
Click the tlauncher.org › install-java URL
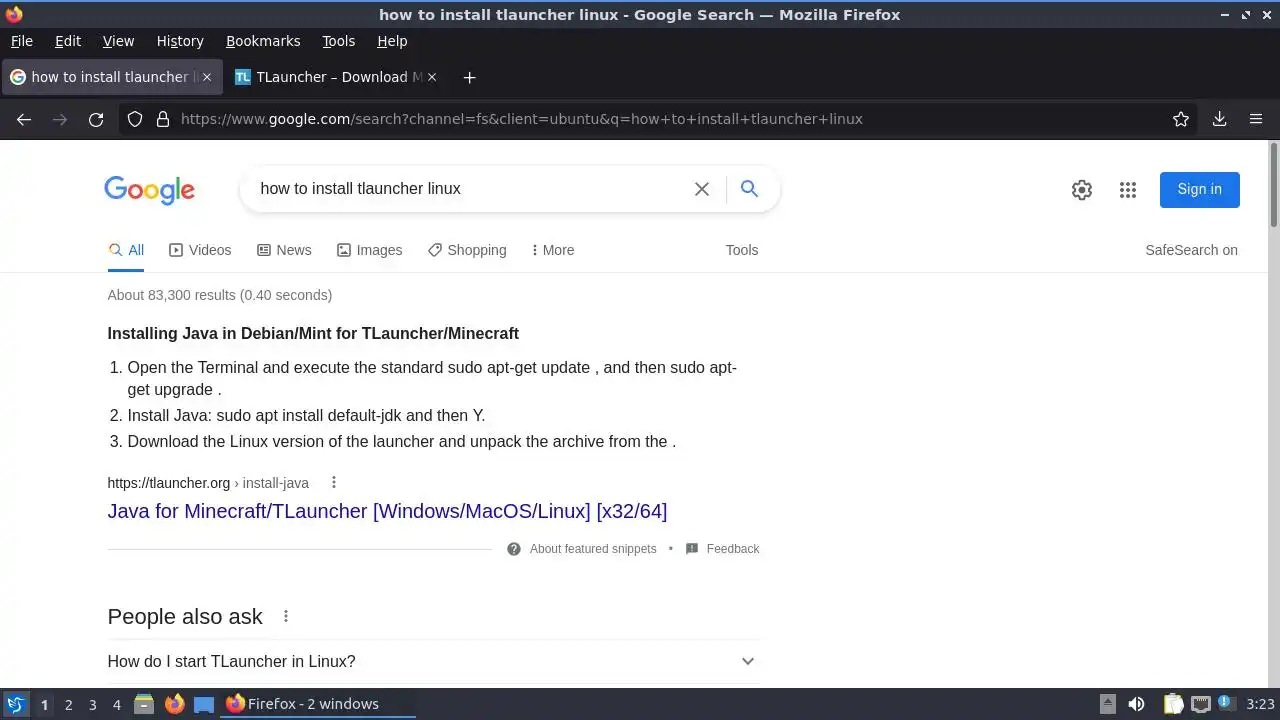pos(208,483)
